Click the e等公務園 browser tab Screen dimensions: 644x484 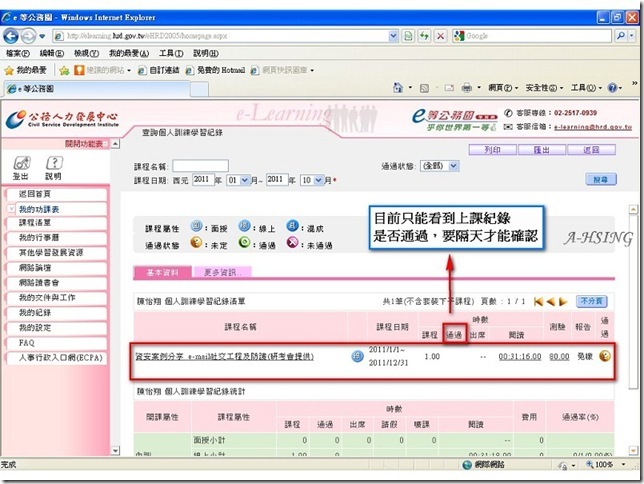pyautogui.click(x=97, y=89)
